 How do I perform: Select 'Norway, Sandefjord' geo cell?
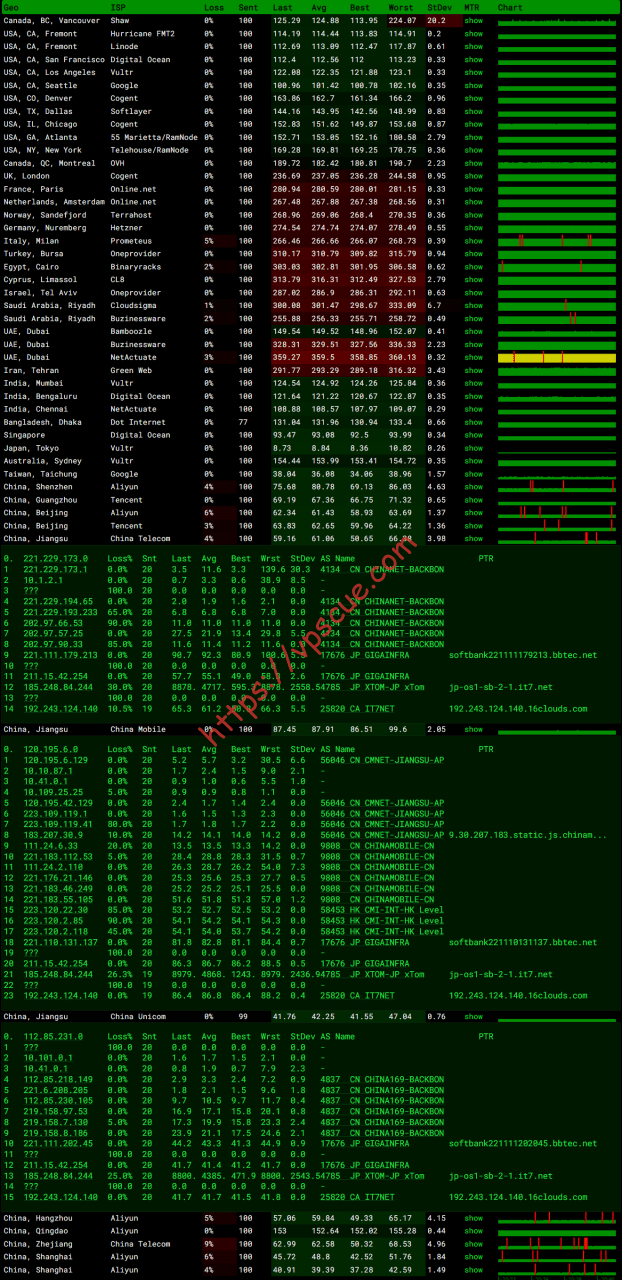(44, 215)
